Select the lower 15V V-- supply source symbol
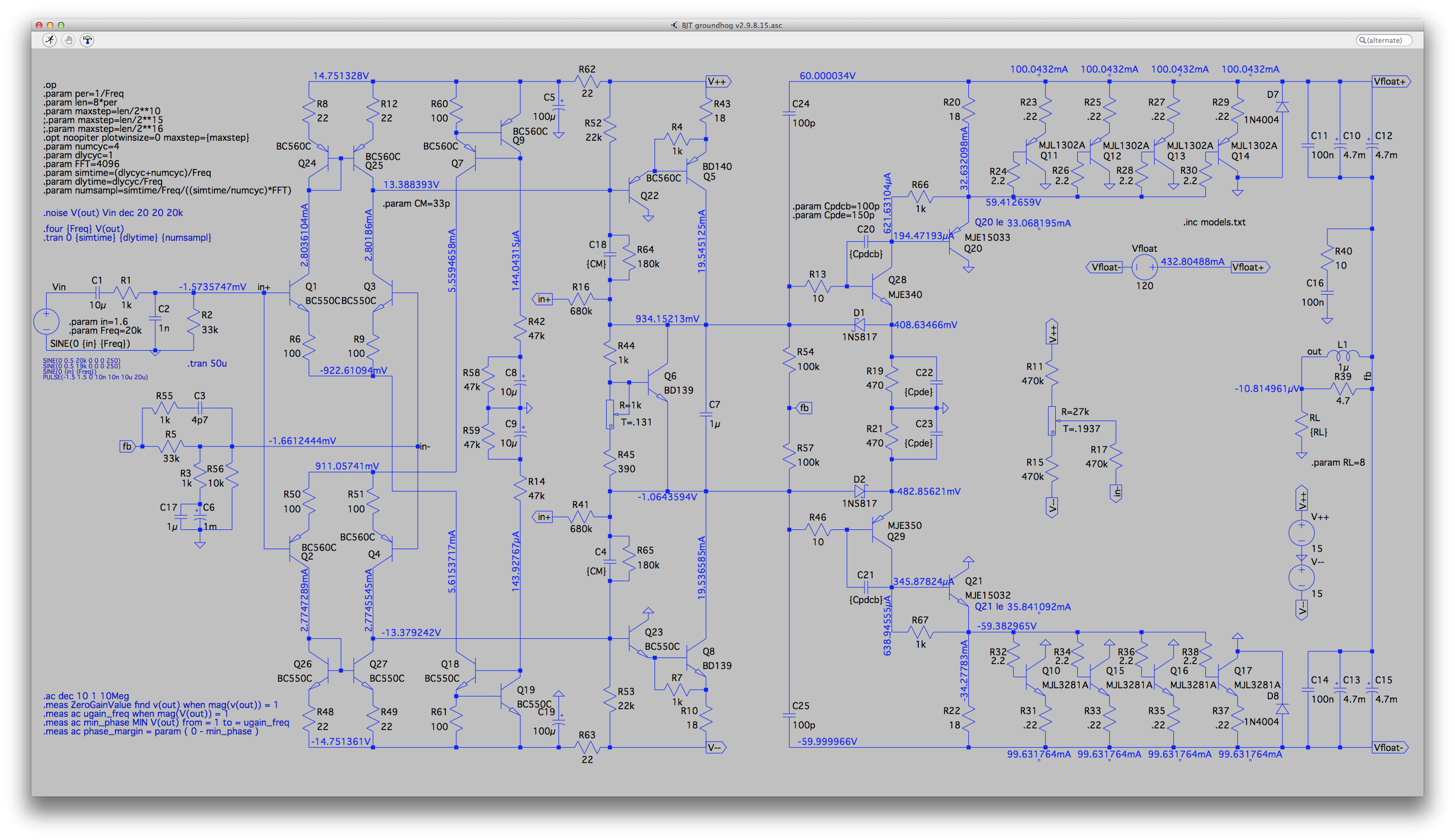Viewport: 1455px width, 840px height. tap(1302, 578)
